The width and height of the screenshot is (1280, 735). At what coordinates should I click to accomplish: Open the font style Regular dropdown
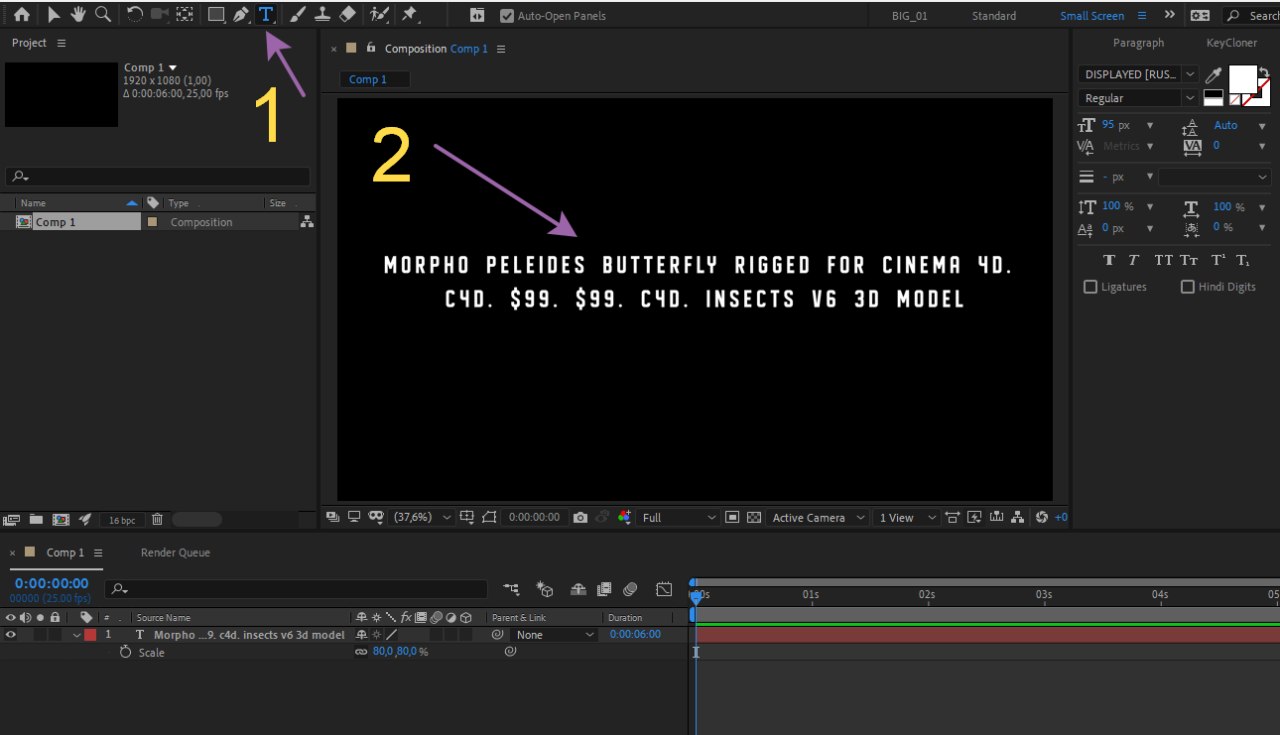(1138, 98)
